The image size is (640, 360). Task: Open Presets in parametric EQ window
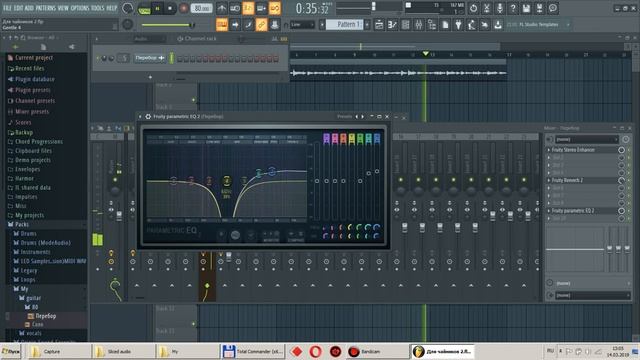point(344,116)
